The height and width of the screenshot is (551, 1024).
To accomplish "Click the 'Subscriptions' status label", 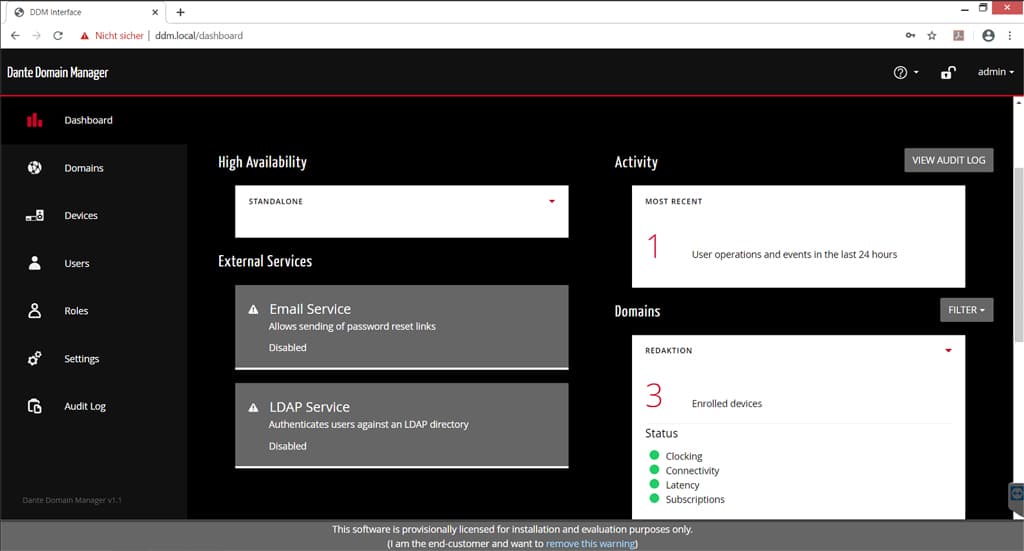I will [x=695, y=499].
